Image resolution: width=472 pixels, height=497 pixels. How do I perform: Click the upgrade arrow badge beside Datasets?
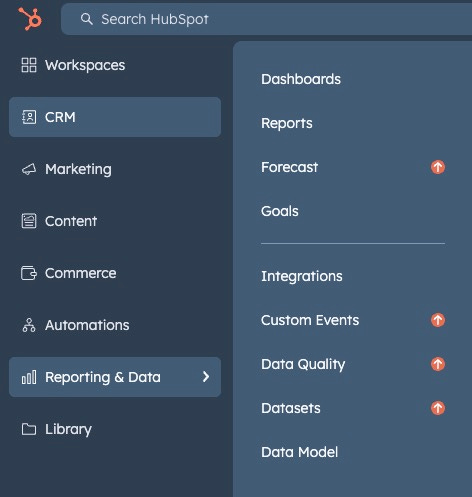[x=438, y=408]
